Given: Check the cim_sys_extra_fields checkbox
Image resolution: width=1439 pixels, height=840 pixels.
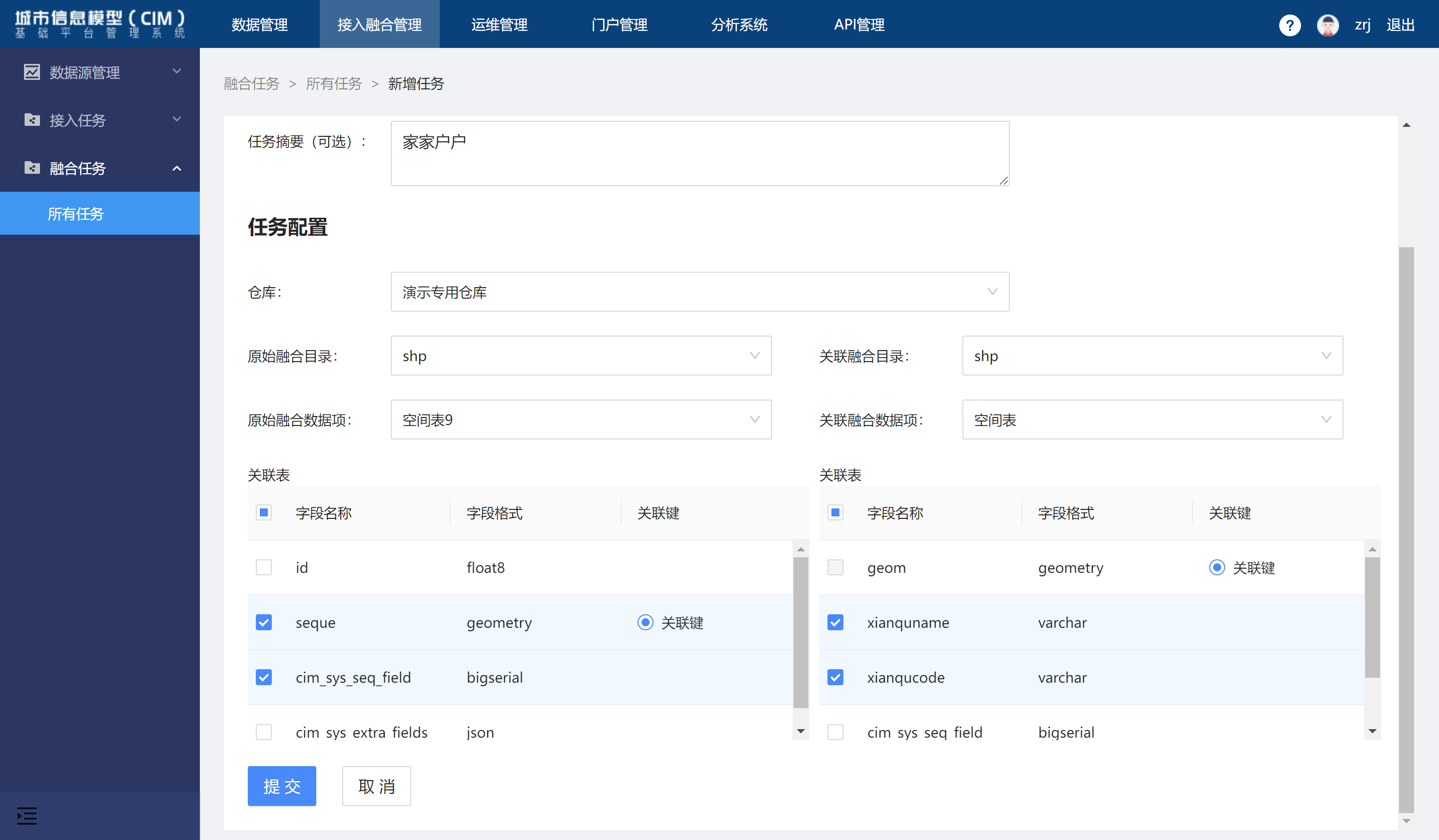Looking at the screenshot, I should [x=264, y=732].
